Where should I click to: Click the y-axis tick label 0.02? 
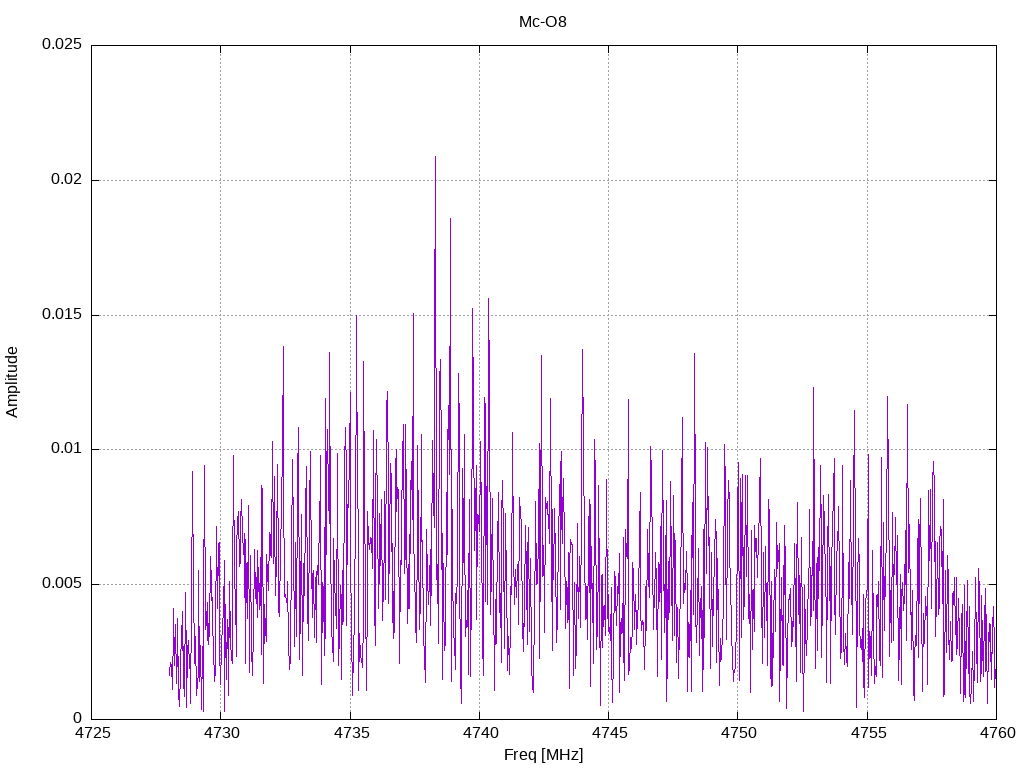point(67,179)
